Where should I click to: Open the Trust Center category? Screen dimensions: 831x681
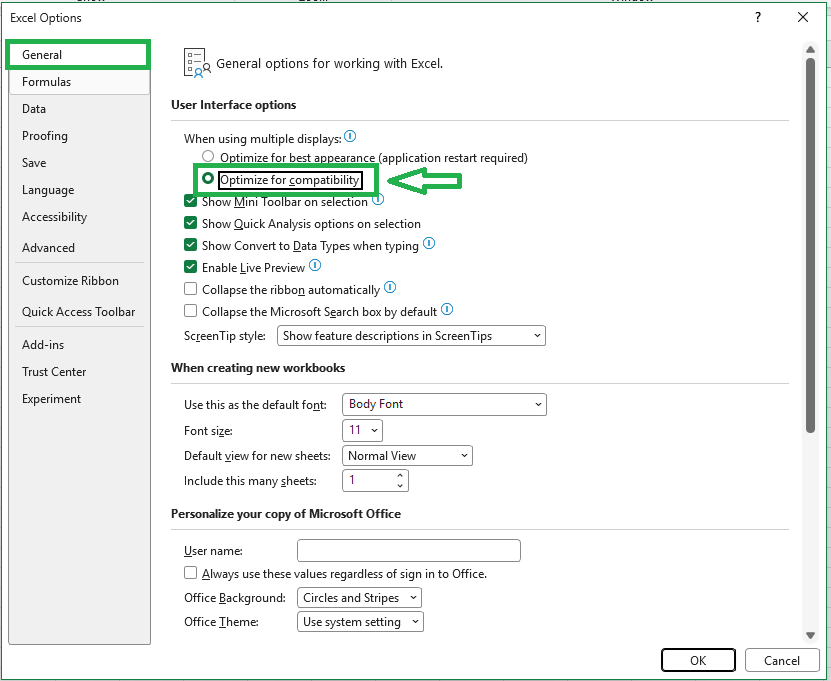79,372
